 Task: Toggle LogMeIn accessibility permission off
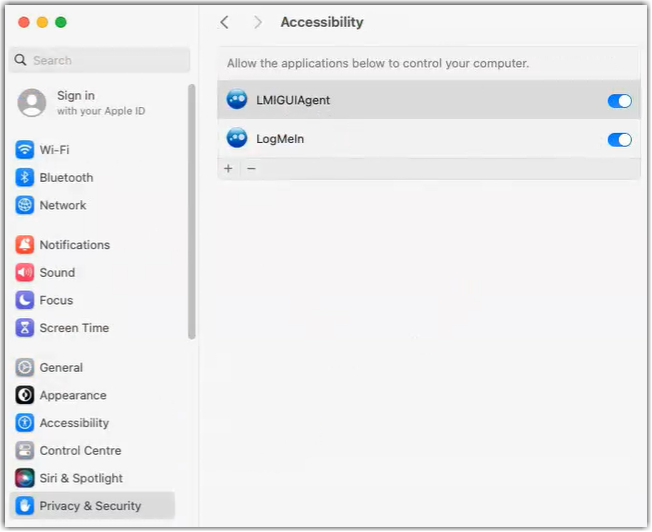tap(619, 140)
